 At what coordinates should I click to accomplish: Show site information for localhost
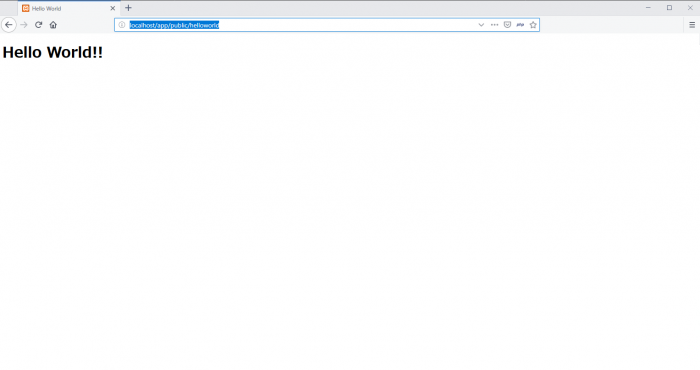[121, 25]
